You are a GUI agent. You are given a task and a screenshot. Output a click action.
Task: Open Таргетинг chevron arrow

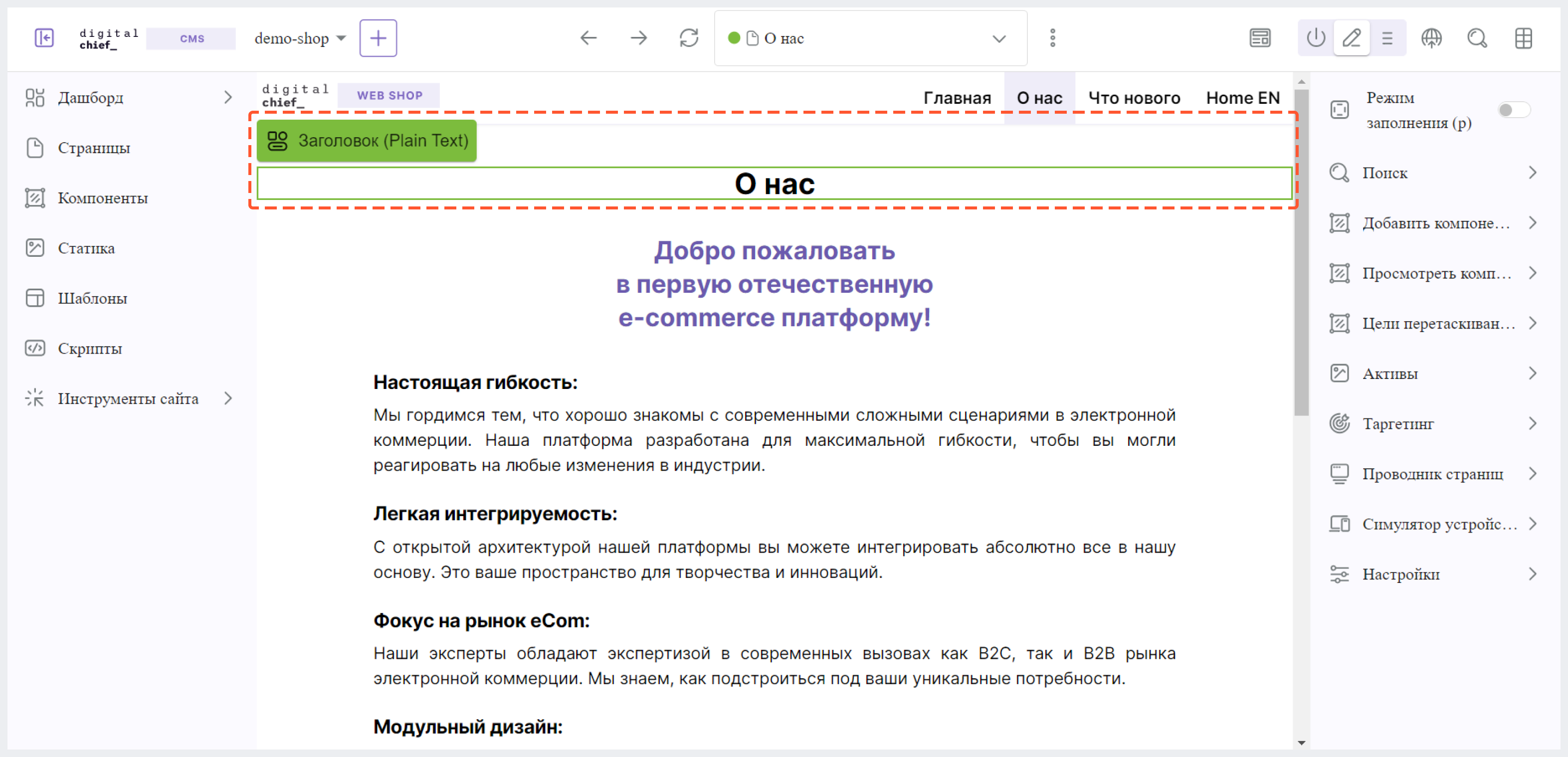click(1533, 423)
